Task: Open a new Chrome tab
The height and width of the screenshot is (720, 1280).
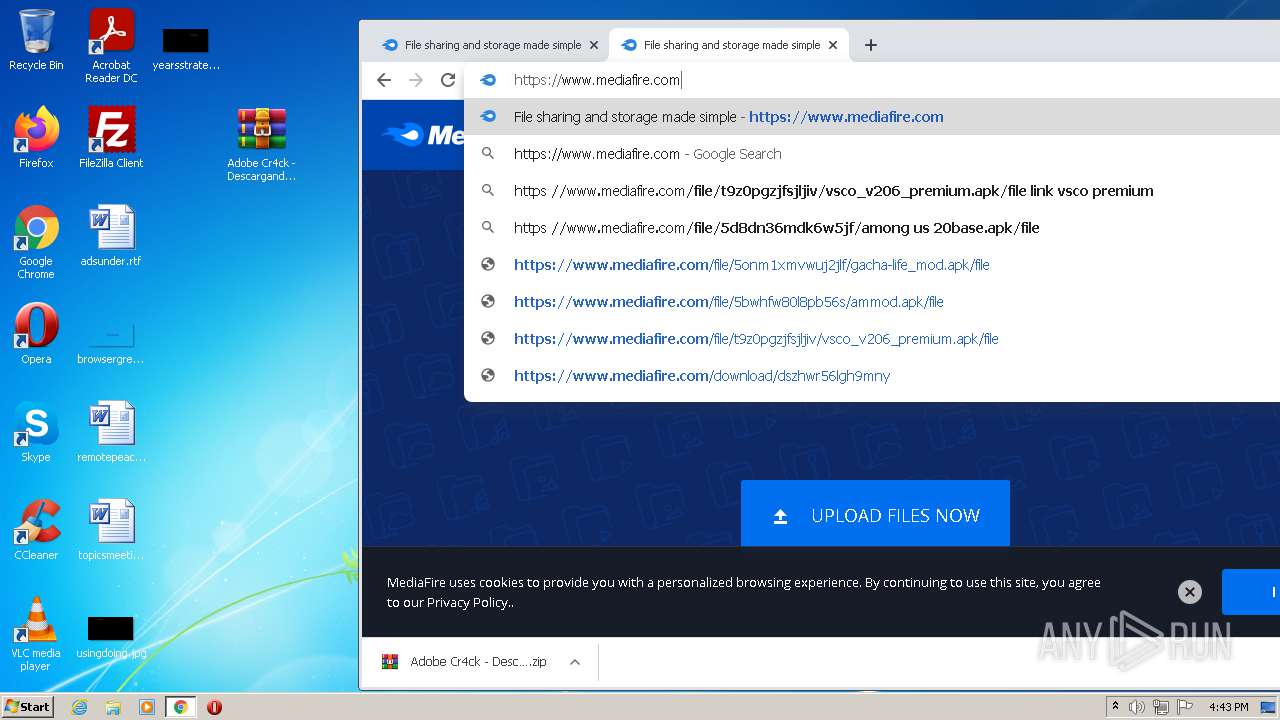Action: (x=871, y=45)
